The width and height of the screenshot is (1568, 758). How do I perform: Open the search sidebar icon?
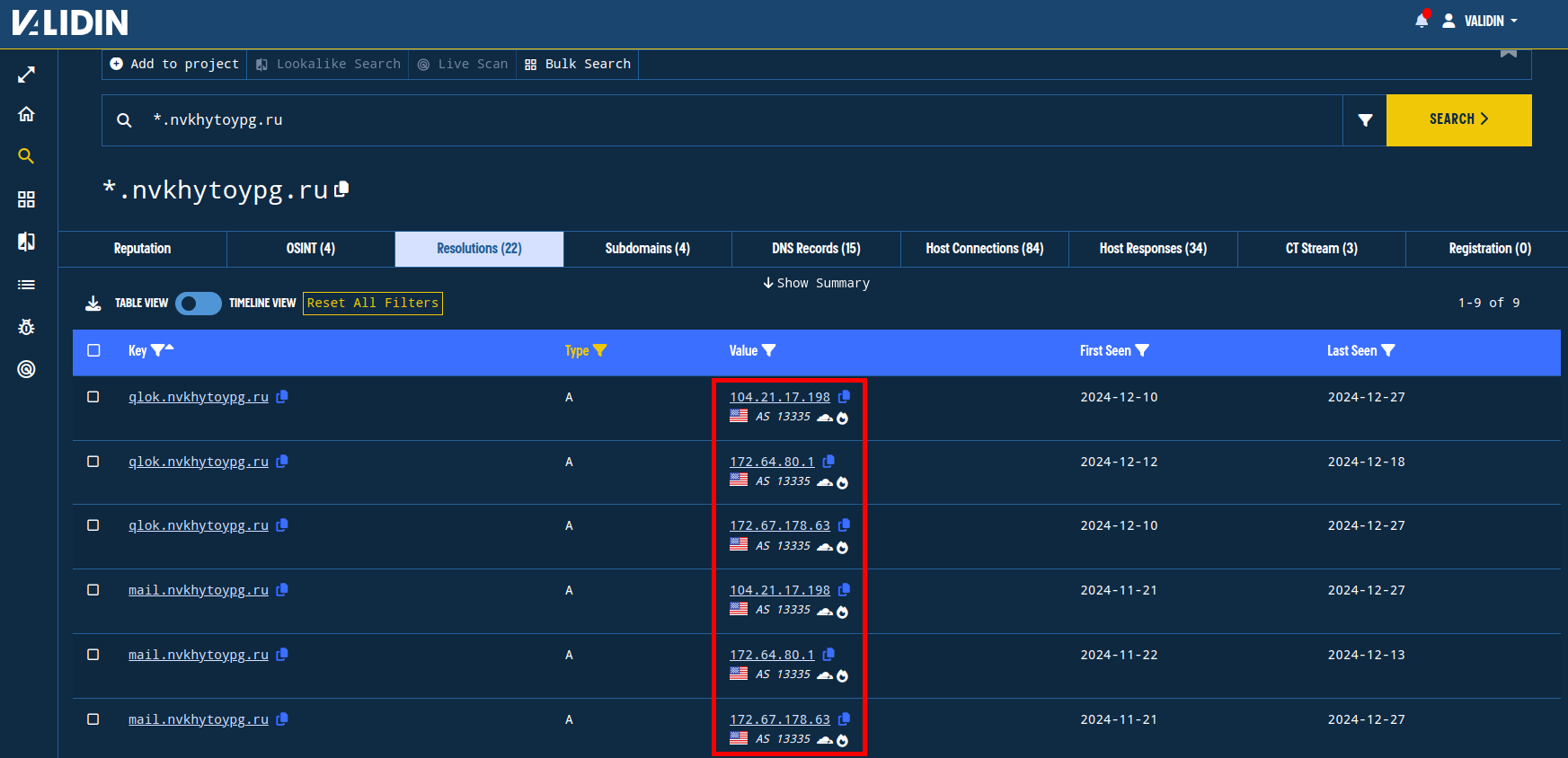point(27,156)
